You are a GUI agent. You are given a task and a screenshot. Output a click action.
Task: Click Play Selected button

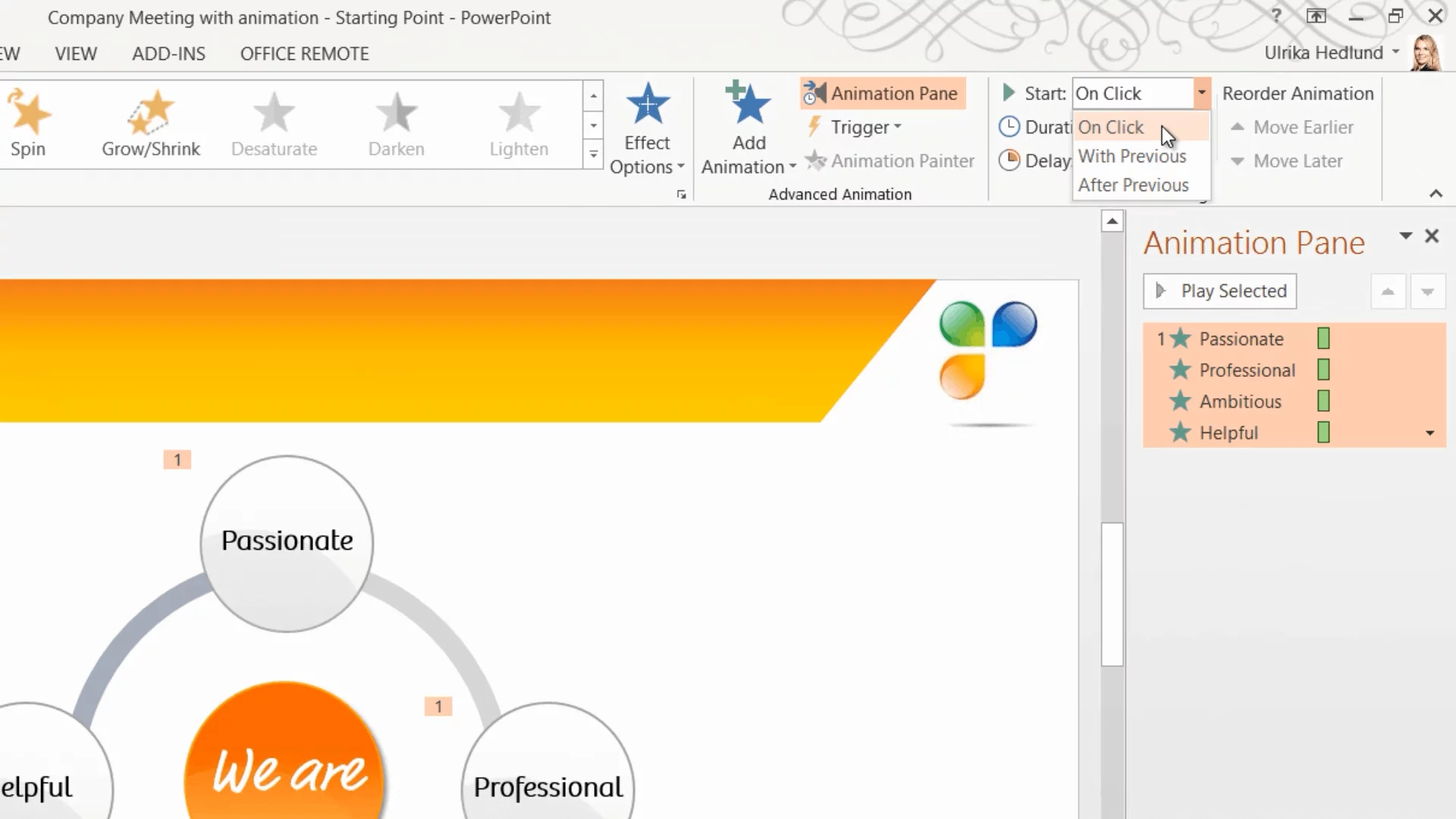tap(1219, 291)
